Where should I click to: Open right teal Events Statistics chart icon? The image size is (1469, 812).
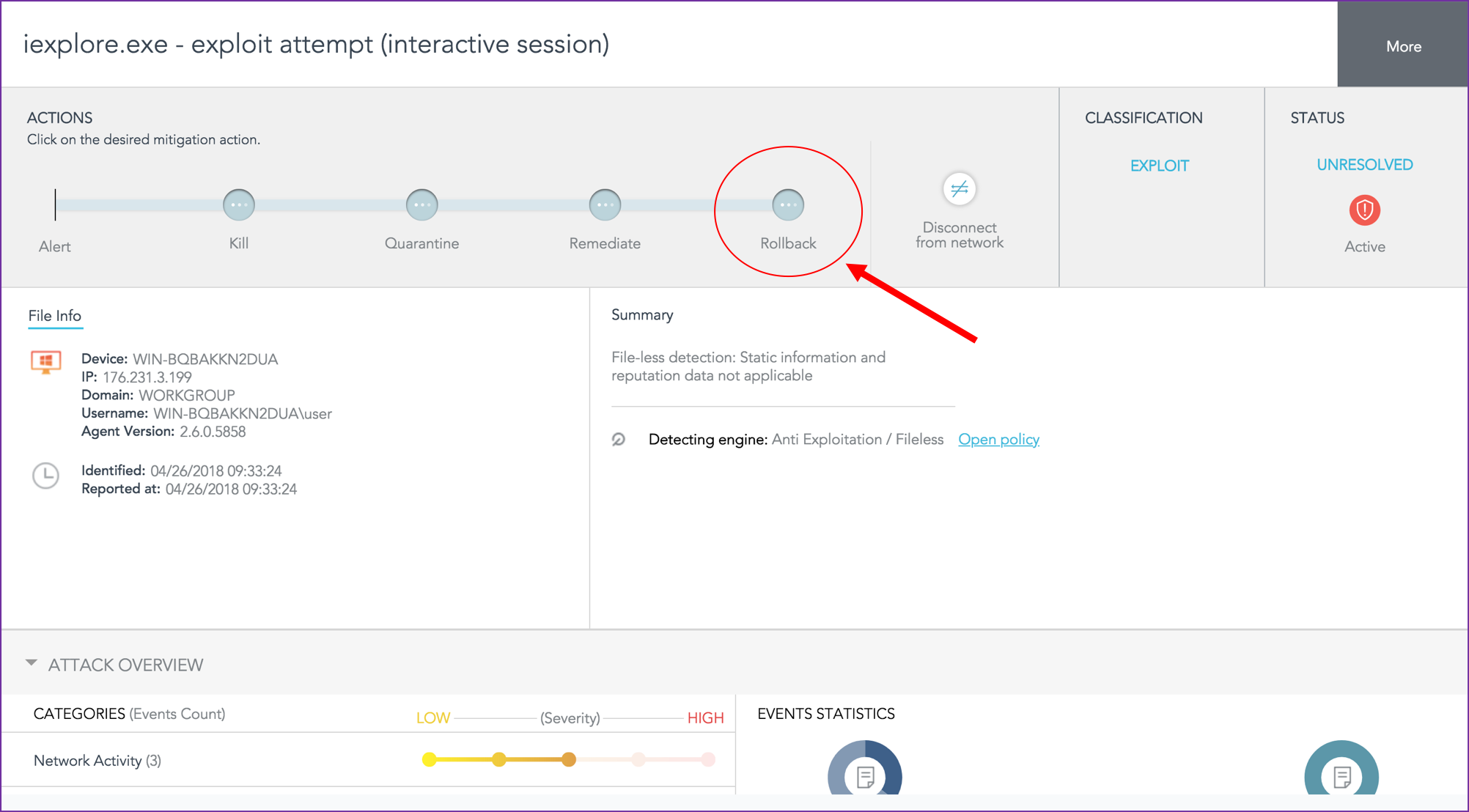[x=1341, y=775]
